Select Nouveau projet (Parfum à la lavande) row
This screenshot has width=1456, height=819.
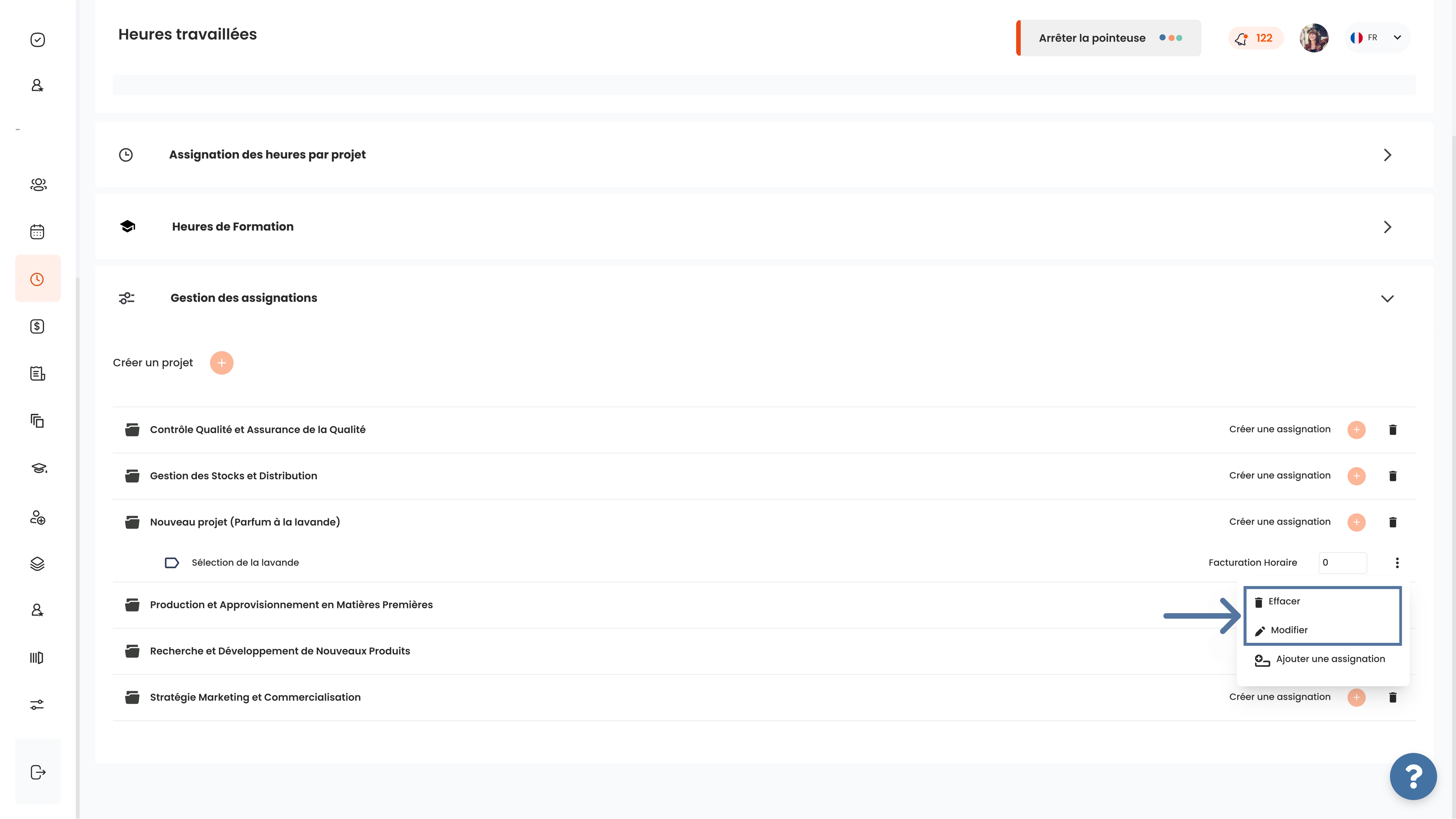coord(764,522)
